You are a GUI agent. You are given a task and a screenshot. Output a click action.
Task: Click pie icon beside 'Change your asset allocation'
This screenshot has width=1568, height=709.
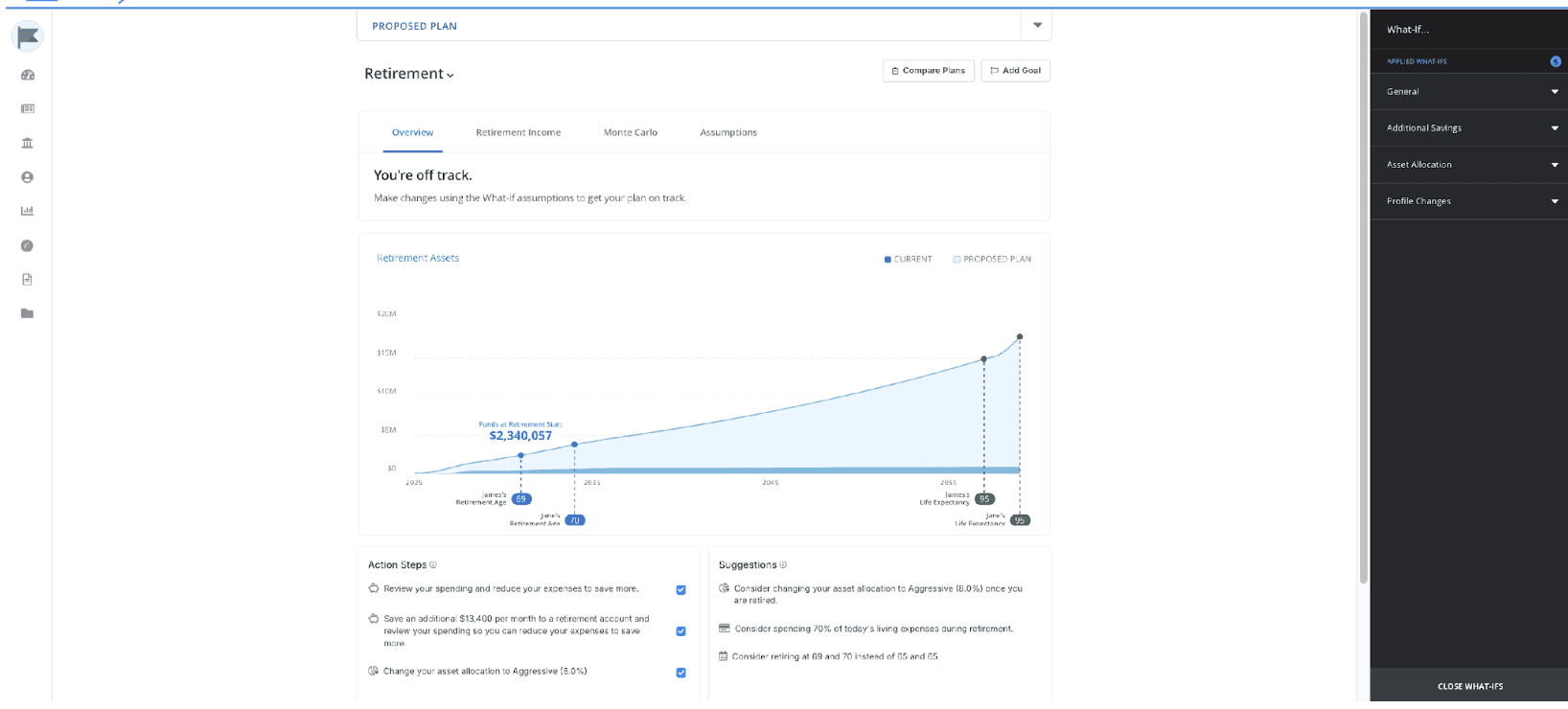click(x=374, y=671)
